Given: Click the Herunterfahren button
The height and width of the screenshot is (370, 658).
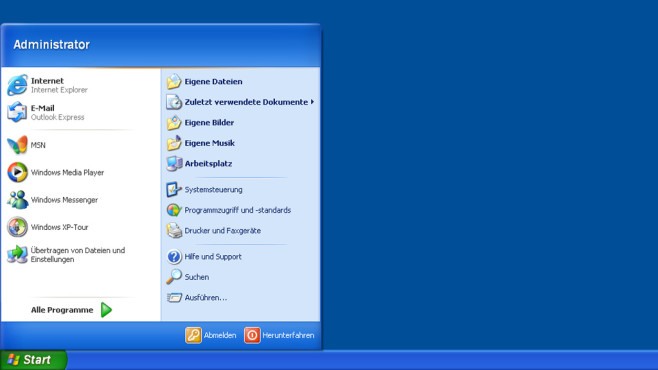Looking at the screenshot, I should coord(279,335).
